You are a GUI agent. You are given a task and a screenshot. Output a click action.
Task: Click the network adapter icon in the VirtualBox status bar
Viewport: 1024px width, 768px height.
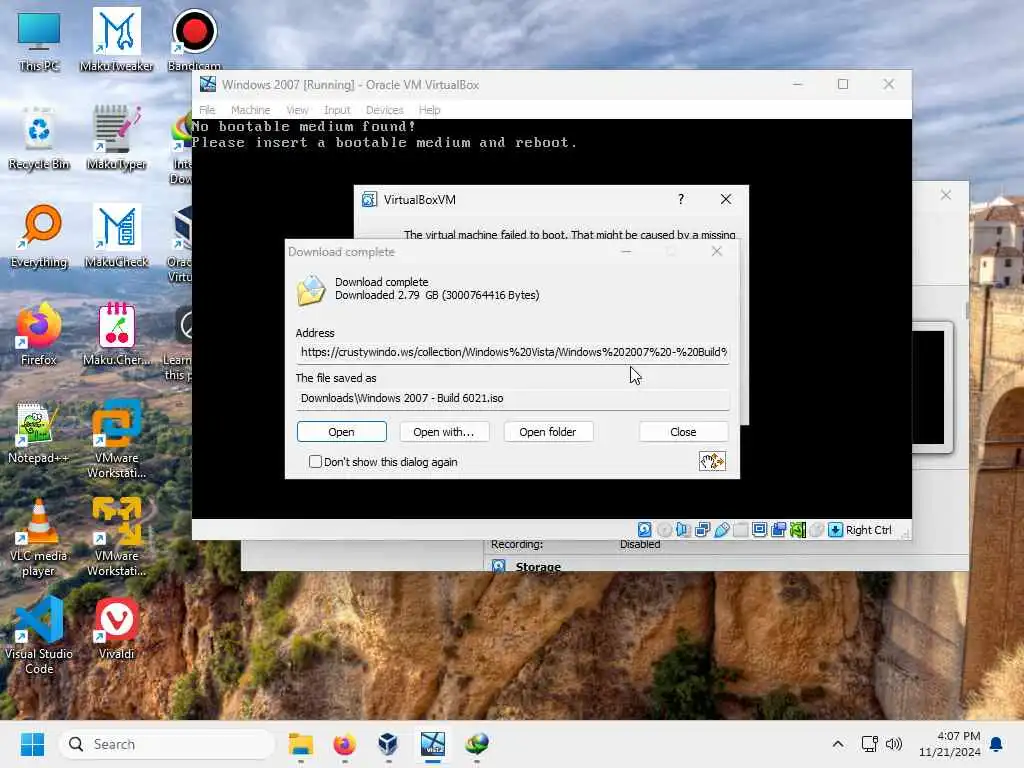tap(702, 530)
